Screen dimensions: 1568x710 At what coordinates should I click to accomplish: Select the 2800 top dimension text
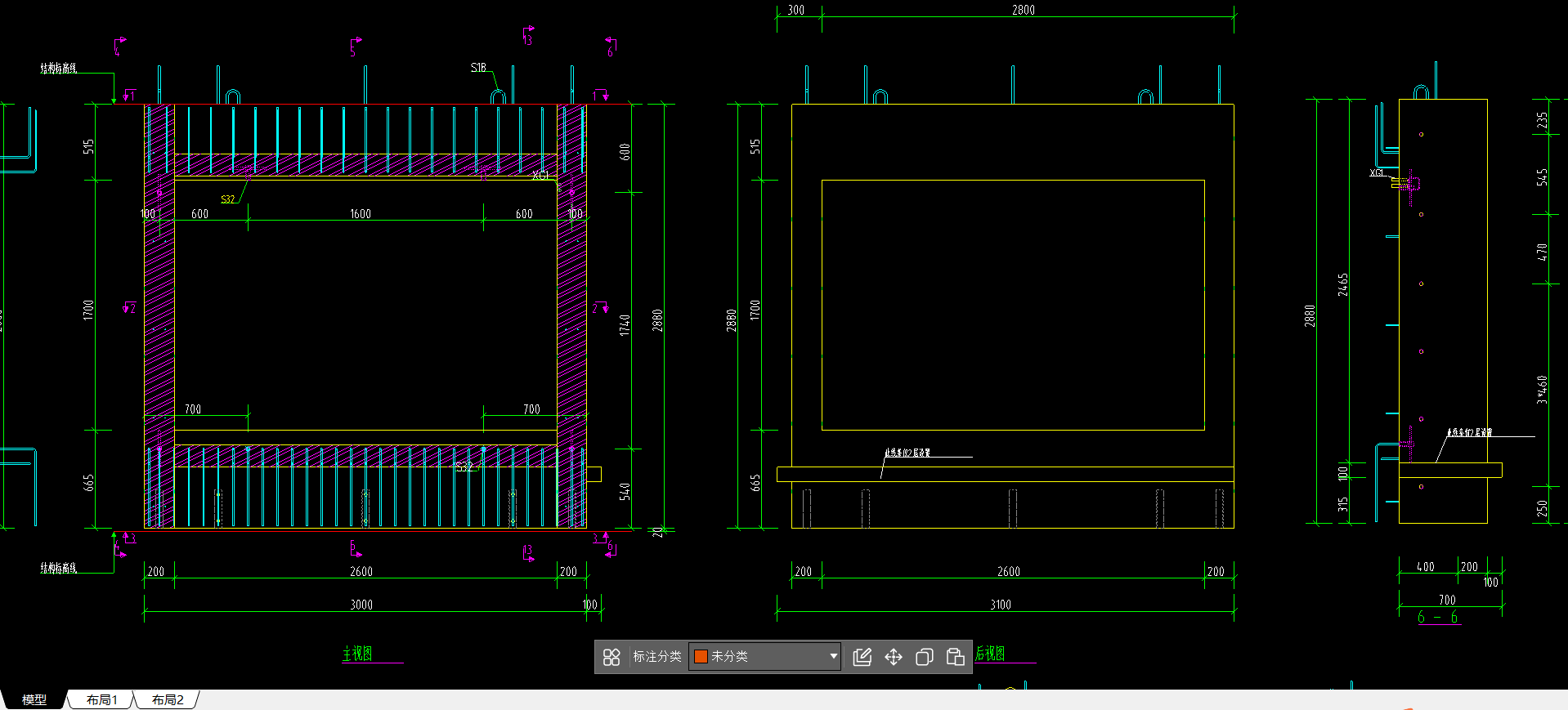tap(1024, 10)
